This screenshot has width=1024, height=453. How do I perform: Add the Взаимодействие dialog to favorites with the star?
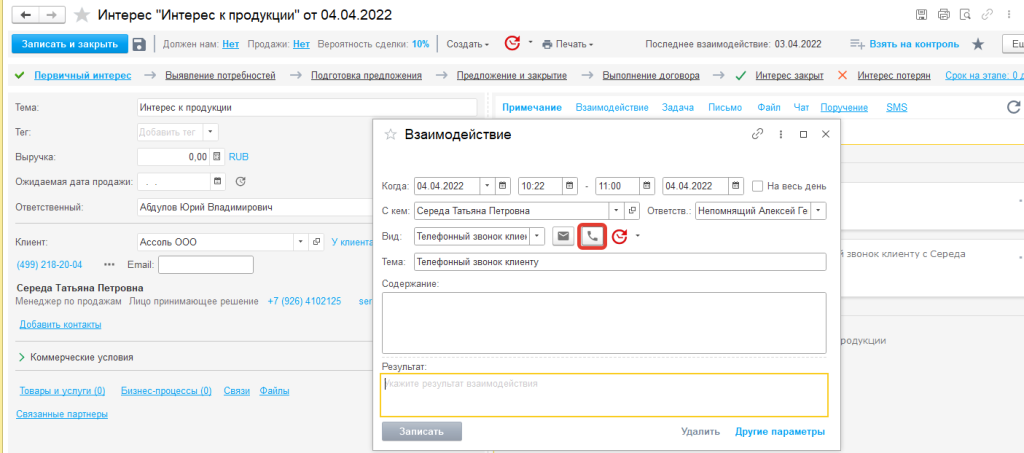391,134
